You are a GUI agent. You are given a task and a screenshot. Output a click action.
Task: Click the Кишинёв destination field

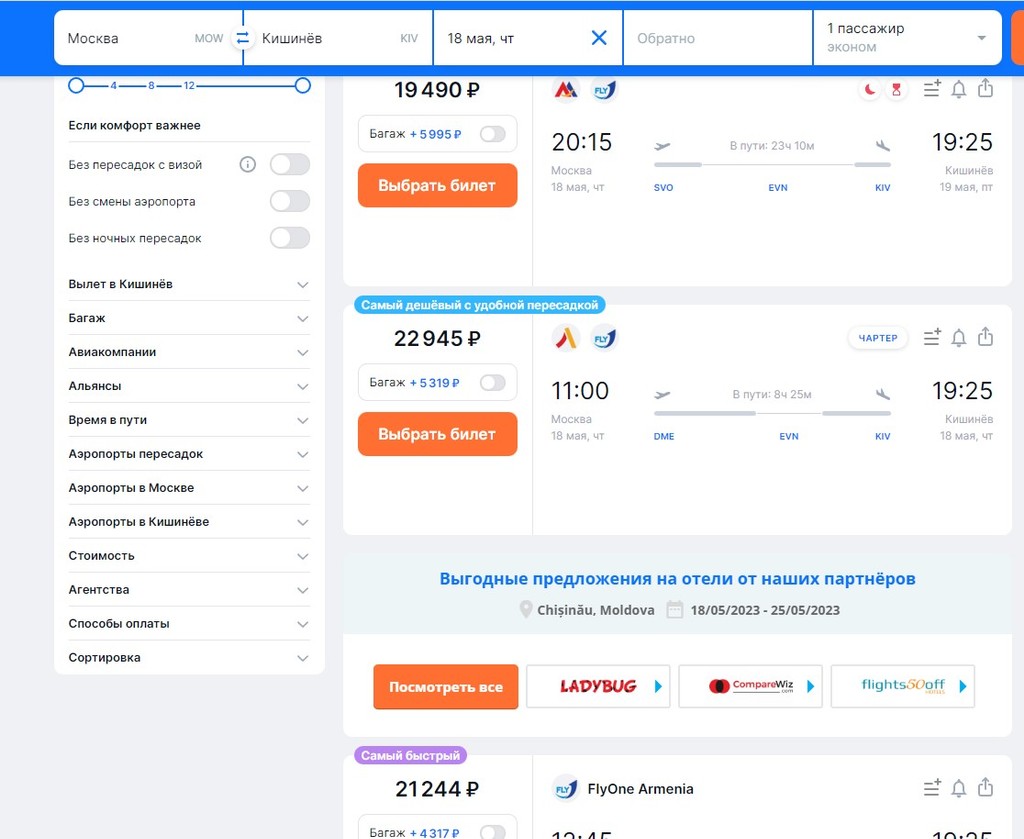[338, 38]
